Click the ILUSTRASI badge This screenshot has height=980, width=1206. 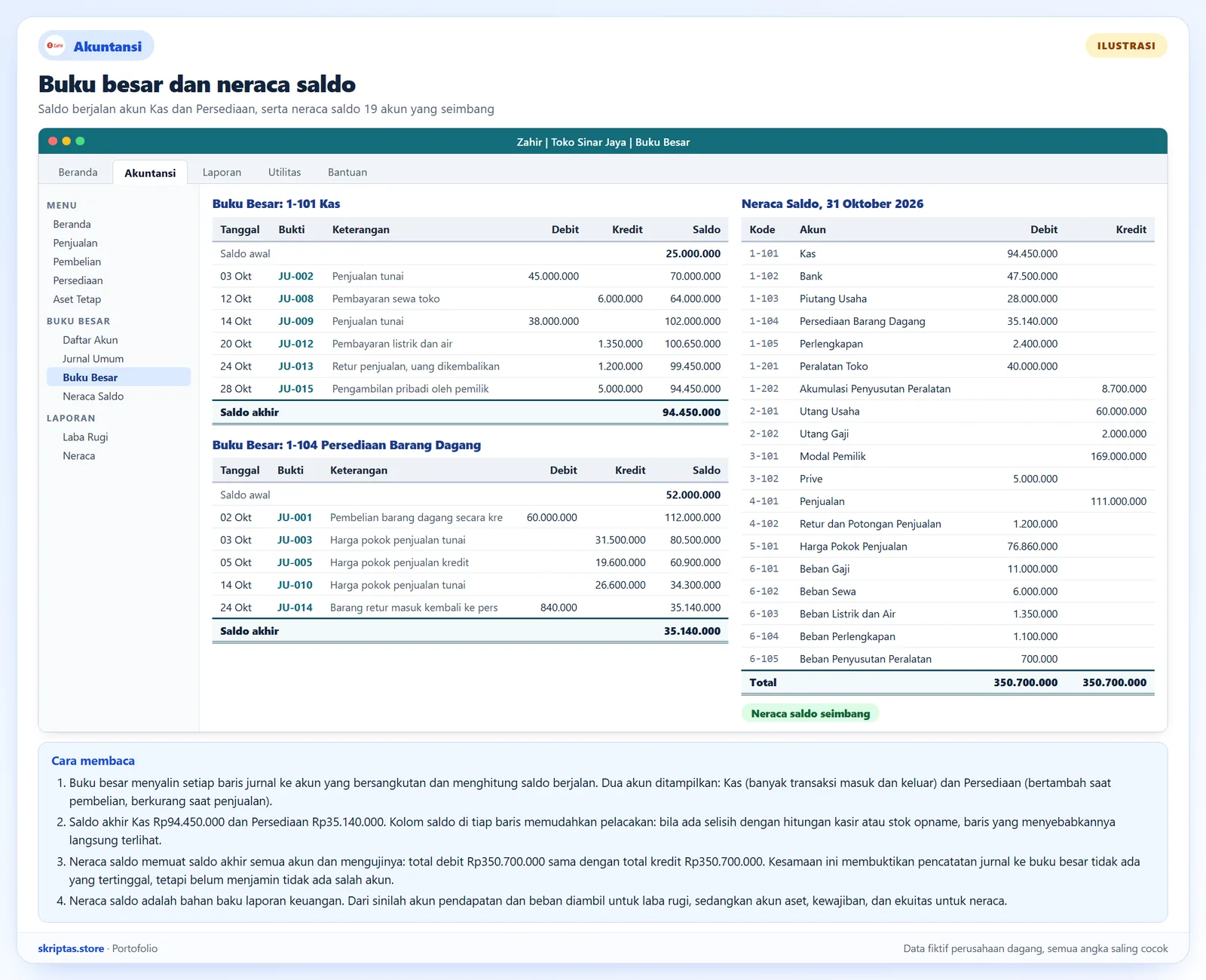pyautogui.click(x=1126, y=46)
